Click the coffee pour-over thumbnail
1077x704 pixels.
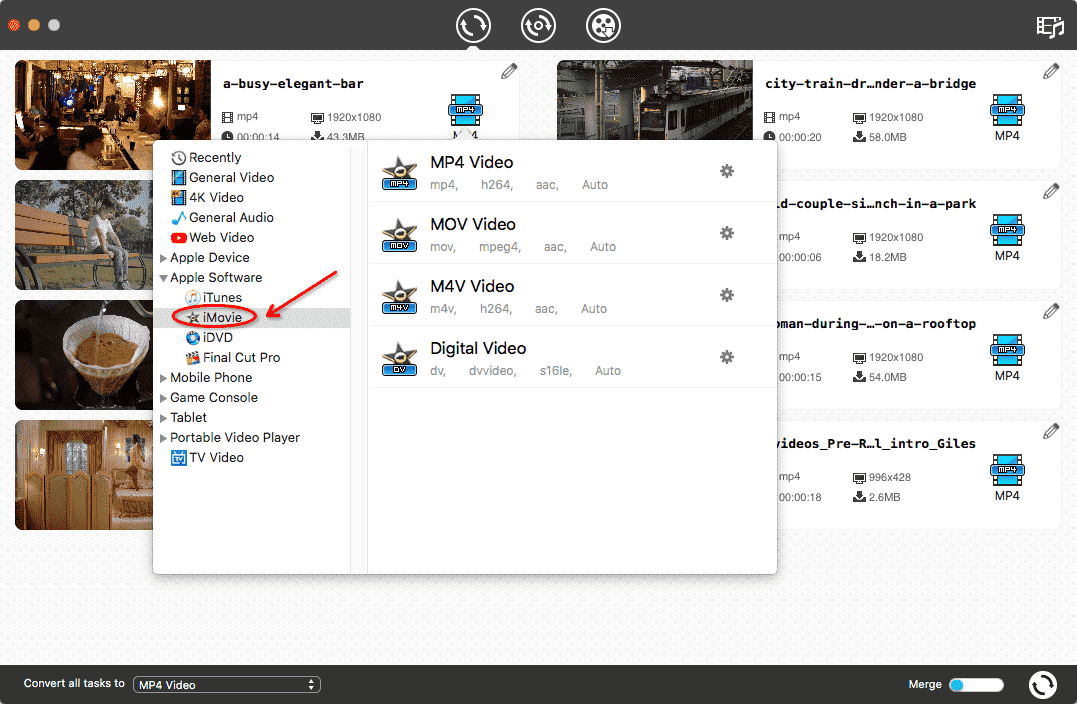coord(84,355)
